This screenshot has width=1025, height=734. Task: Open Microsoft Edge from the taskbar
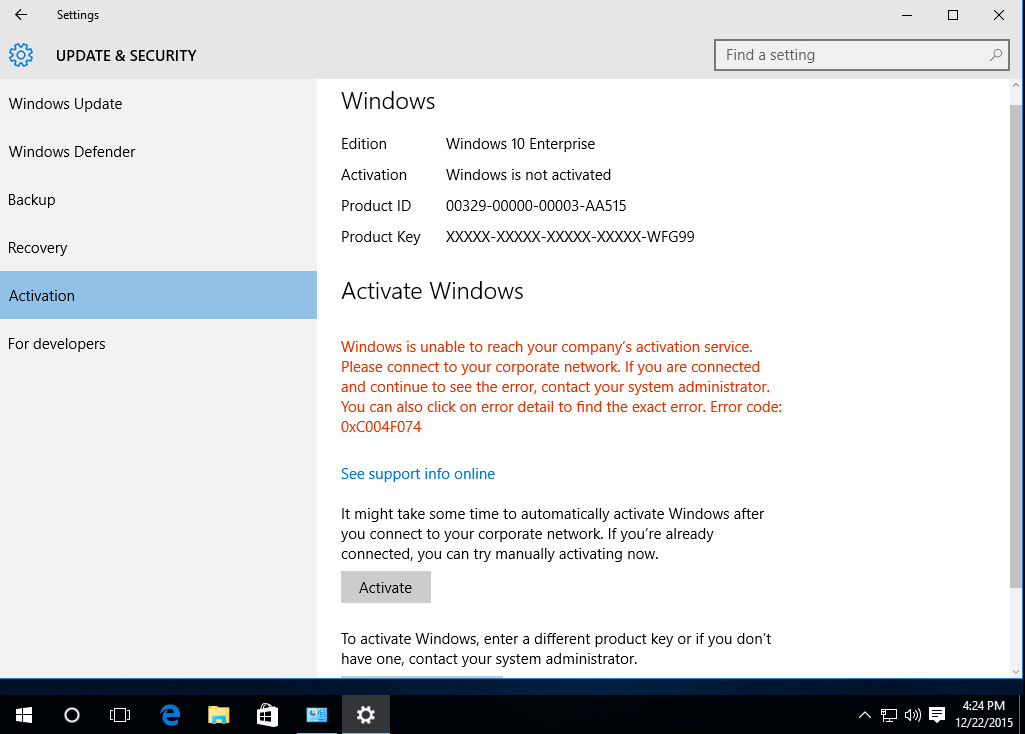click(x=169, y=714)
